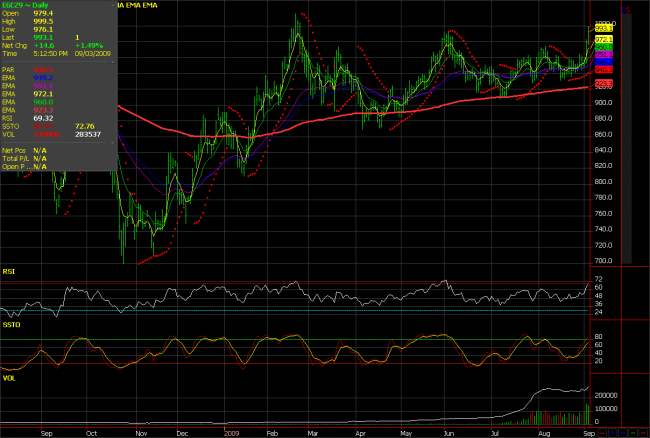This screenshot has width=650, height=438.
Task: Click the time 5:12:50 PM
Action: (51, 54)
